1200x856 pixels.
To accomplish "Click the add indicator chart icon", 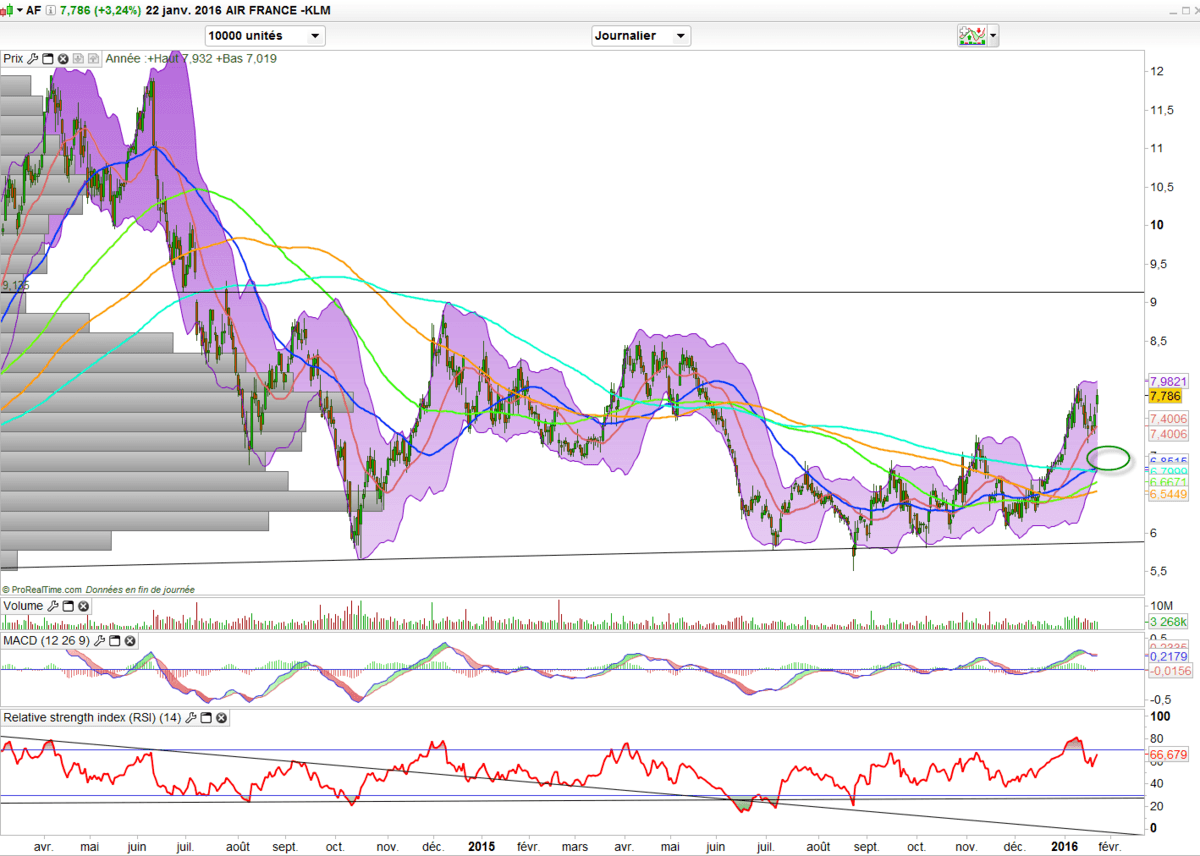I will point(970,36).
